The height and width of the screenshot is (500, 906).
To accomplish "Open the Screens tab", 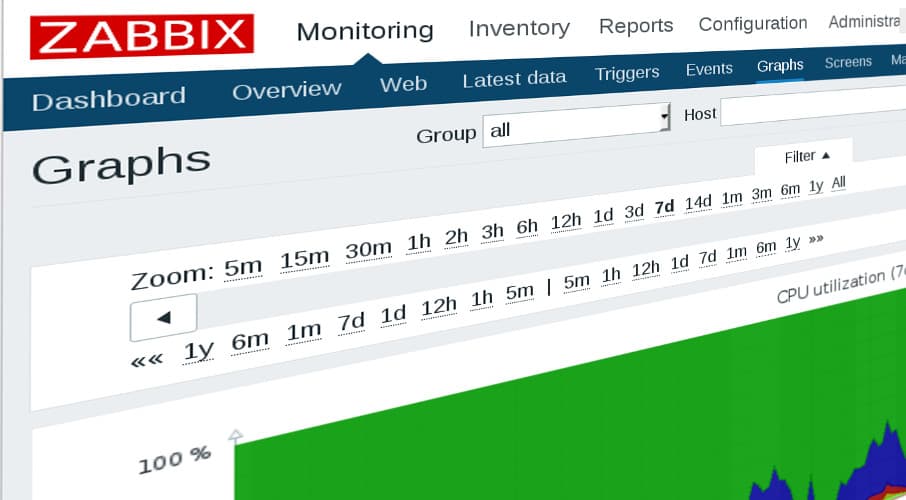I will (848, 62).
